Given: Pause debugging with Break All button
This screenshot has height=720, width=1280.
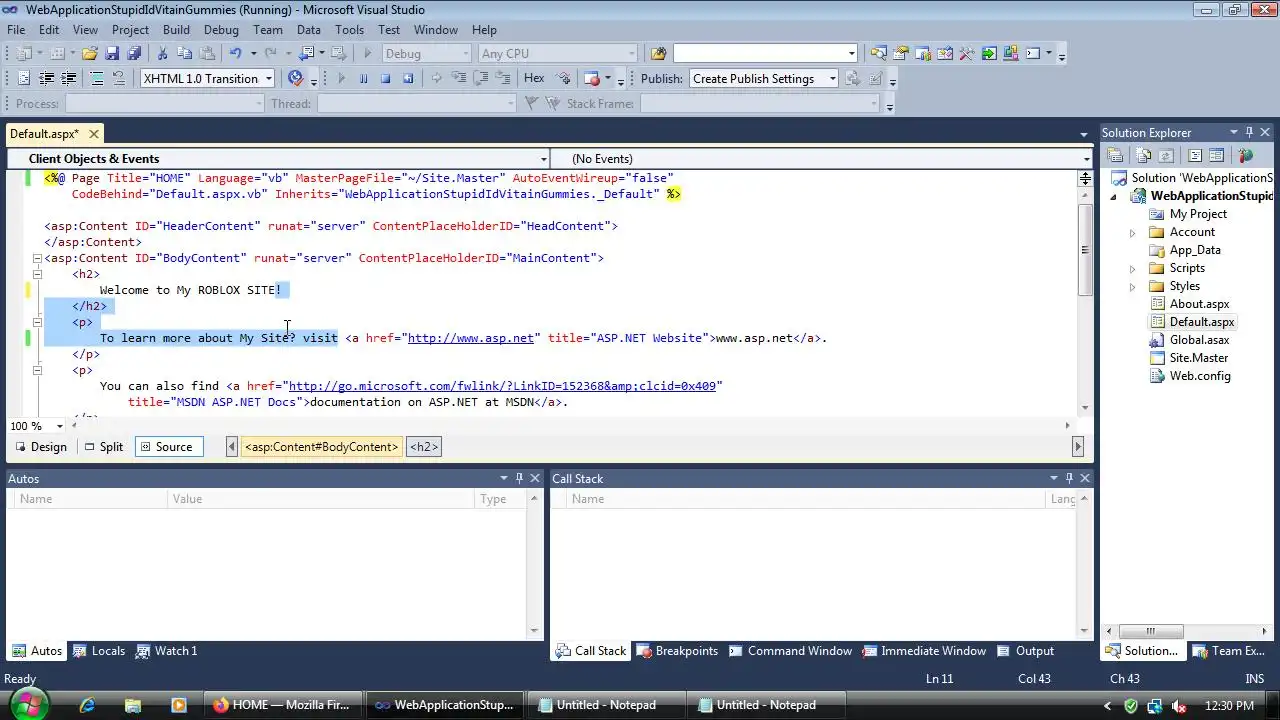Looking at the screenshot, I should click(x=364, y=79).
